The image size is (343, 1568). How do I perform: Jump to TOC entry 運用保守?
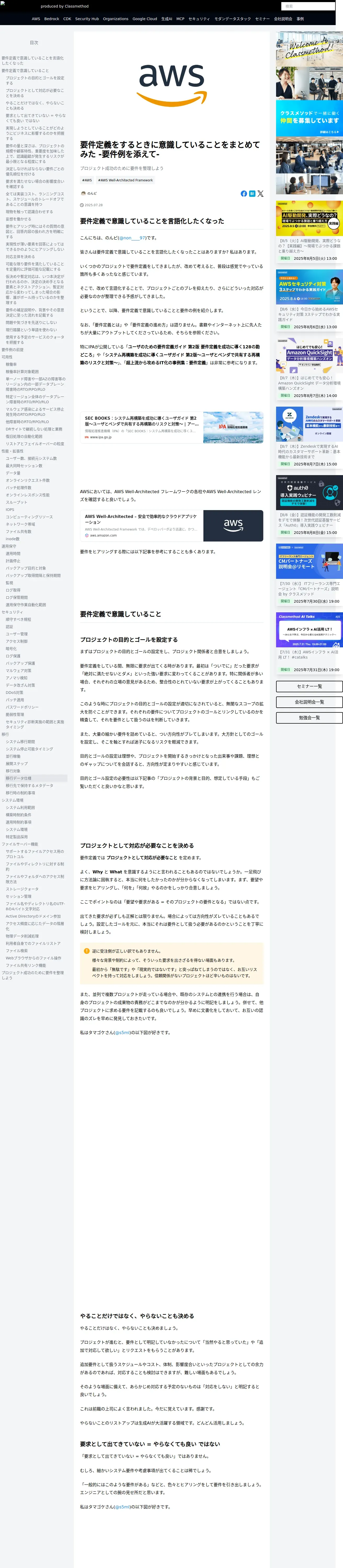click(9, 546)
